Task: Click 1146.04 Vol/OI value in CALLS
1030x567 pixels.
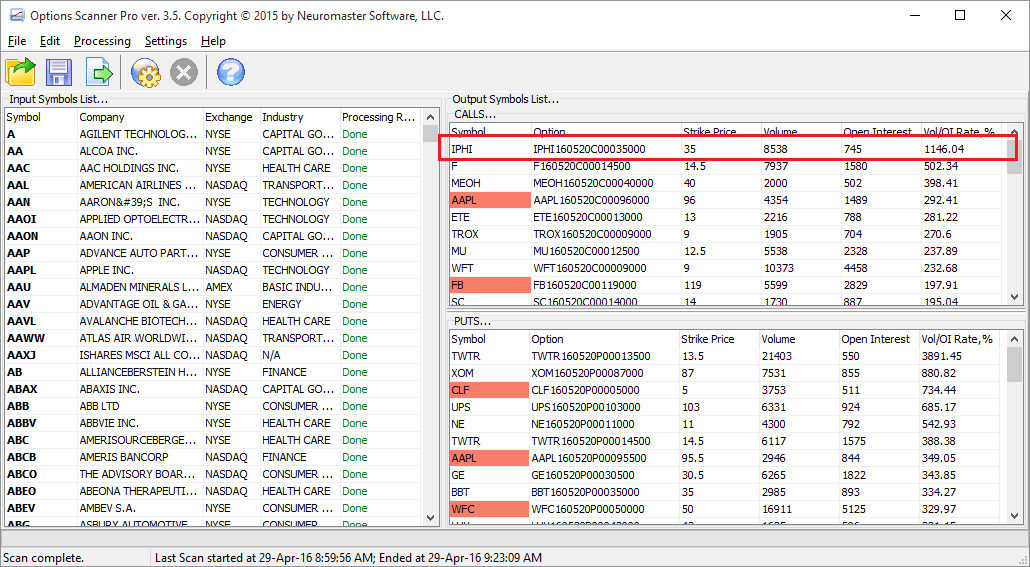Action: coord(943,149)
